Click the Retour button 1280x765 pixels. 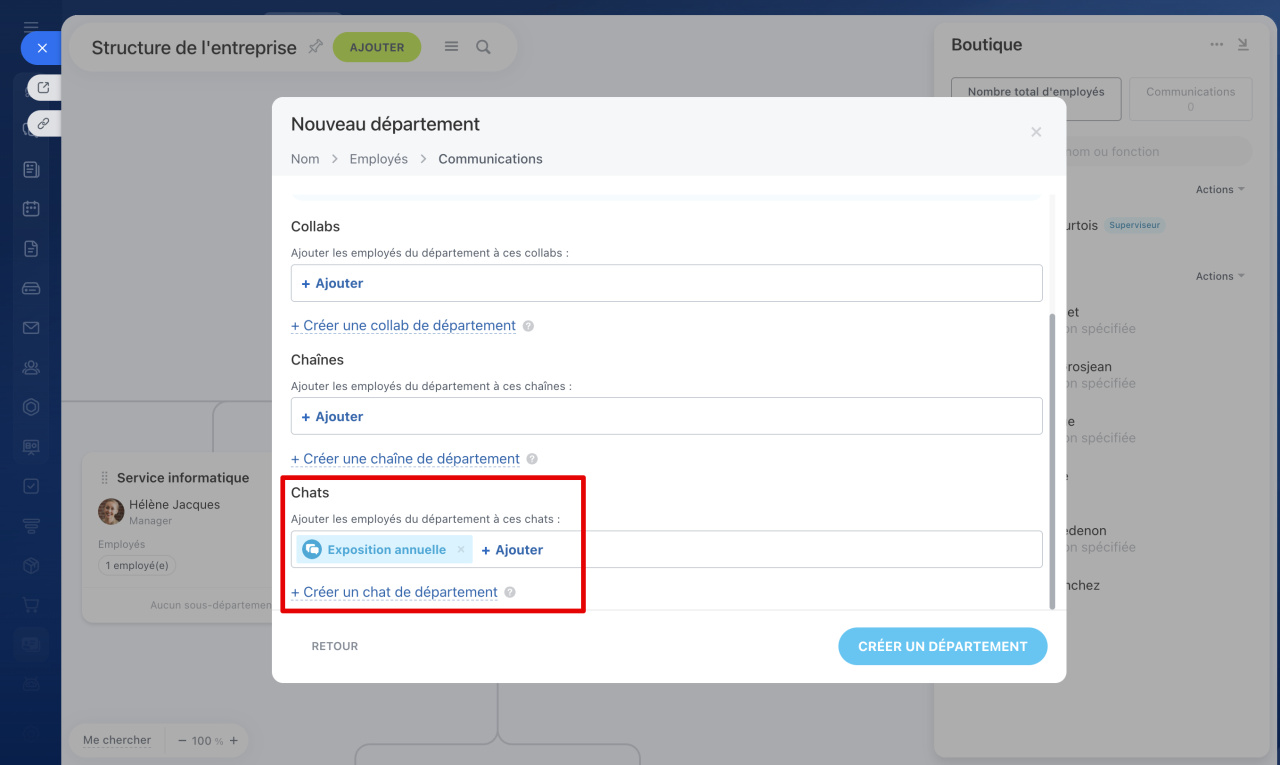[x=334, y=646]
